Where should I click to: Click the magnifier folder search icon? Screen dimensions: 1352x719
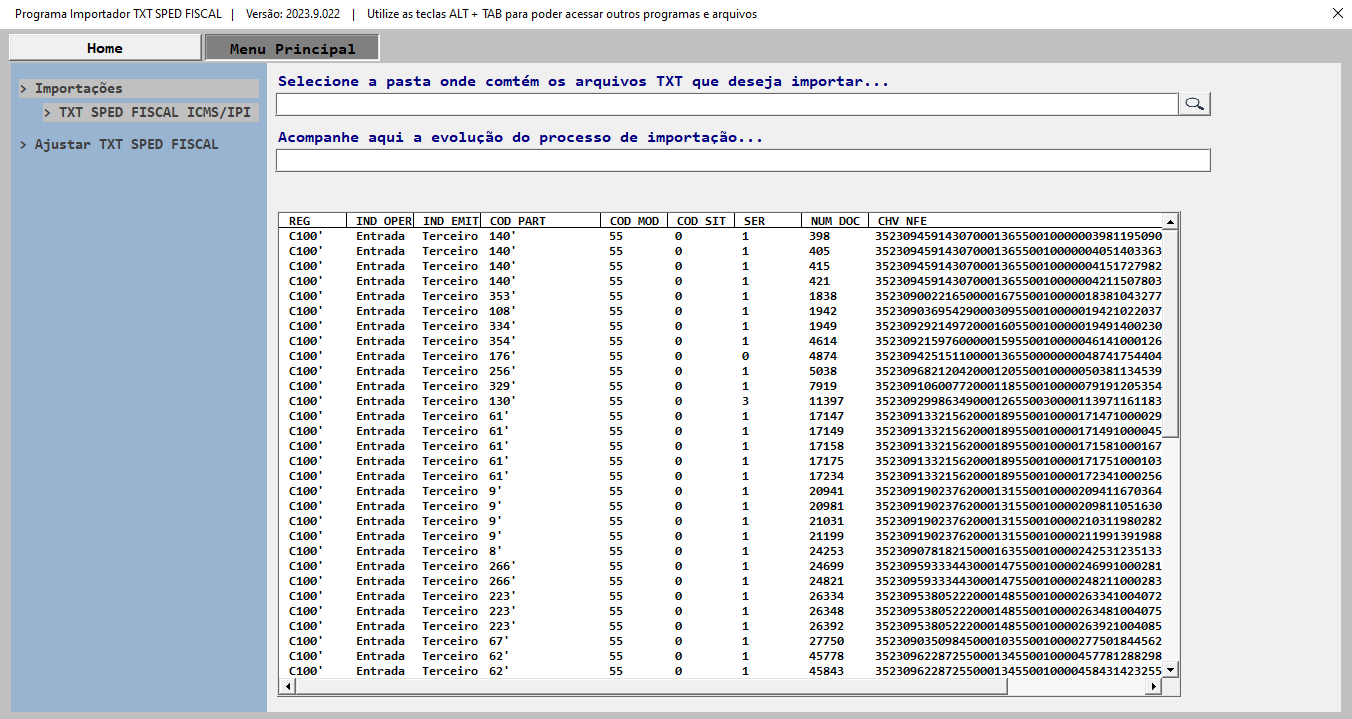1194,104
